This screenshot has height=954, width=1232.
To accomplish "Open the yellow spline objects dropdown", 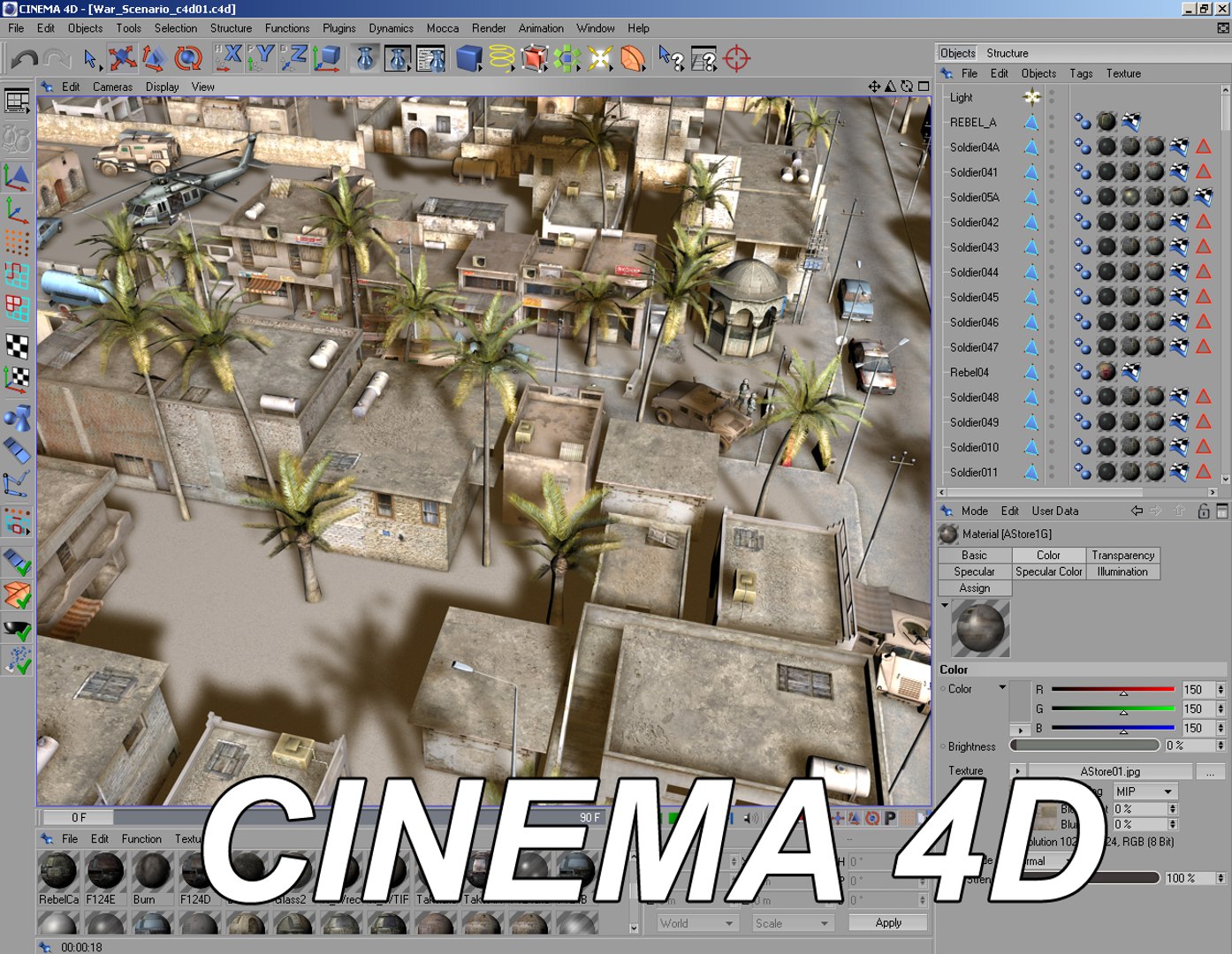I will pos(502,58).
